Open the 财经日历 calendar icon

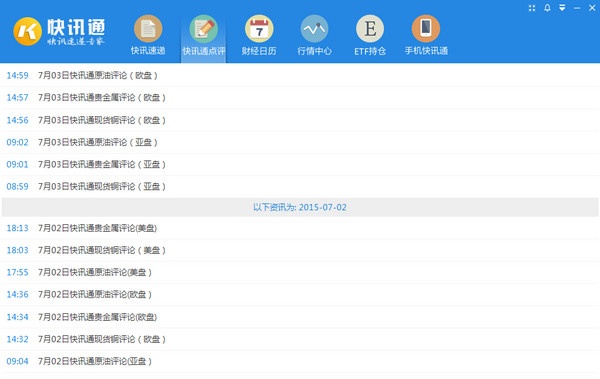(x=259, y=29)
